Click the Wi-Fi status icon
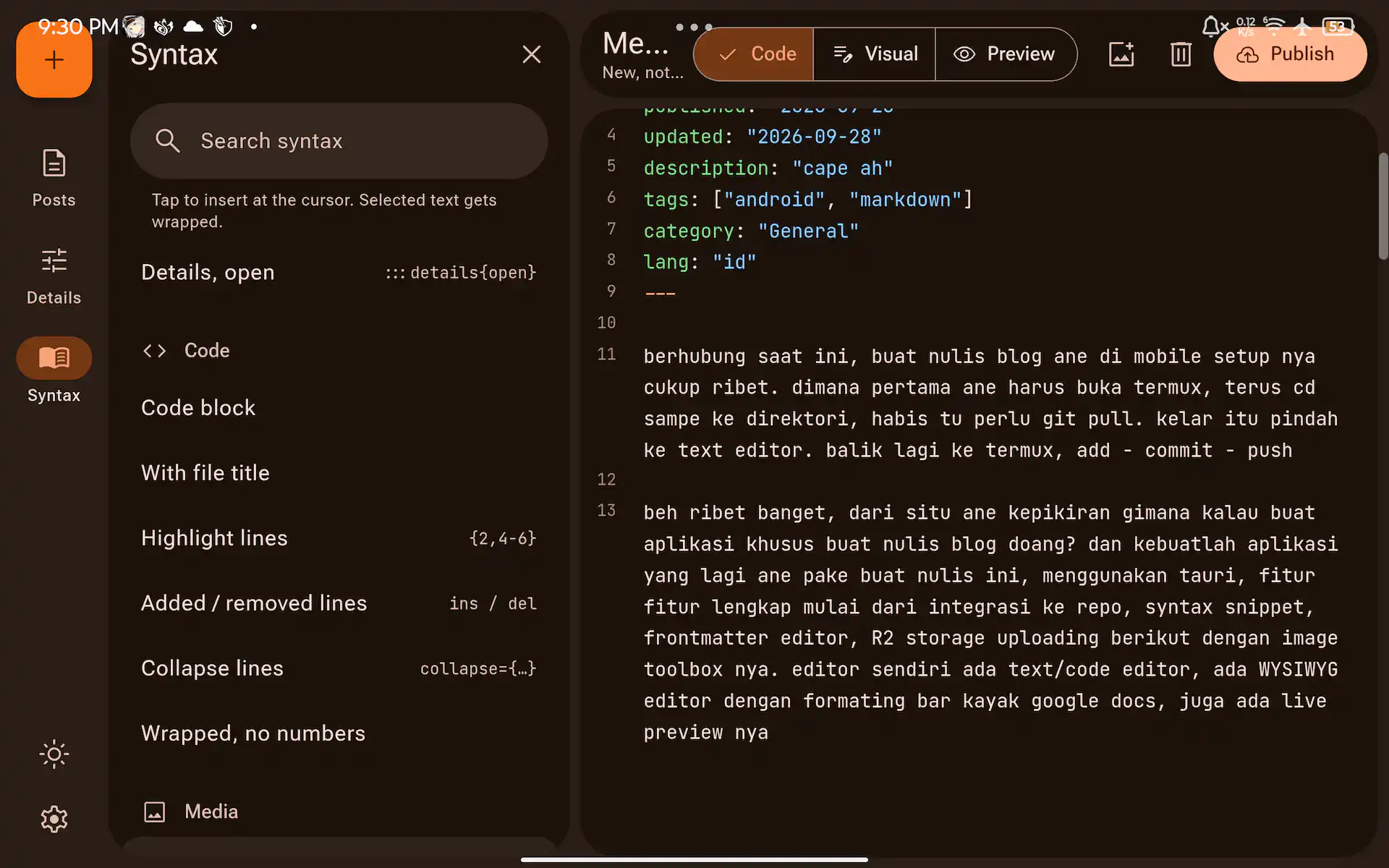1389x868 pixels. coord(1274,27)
